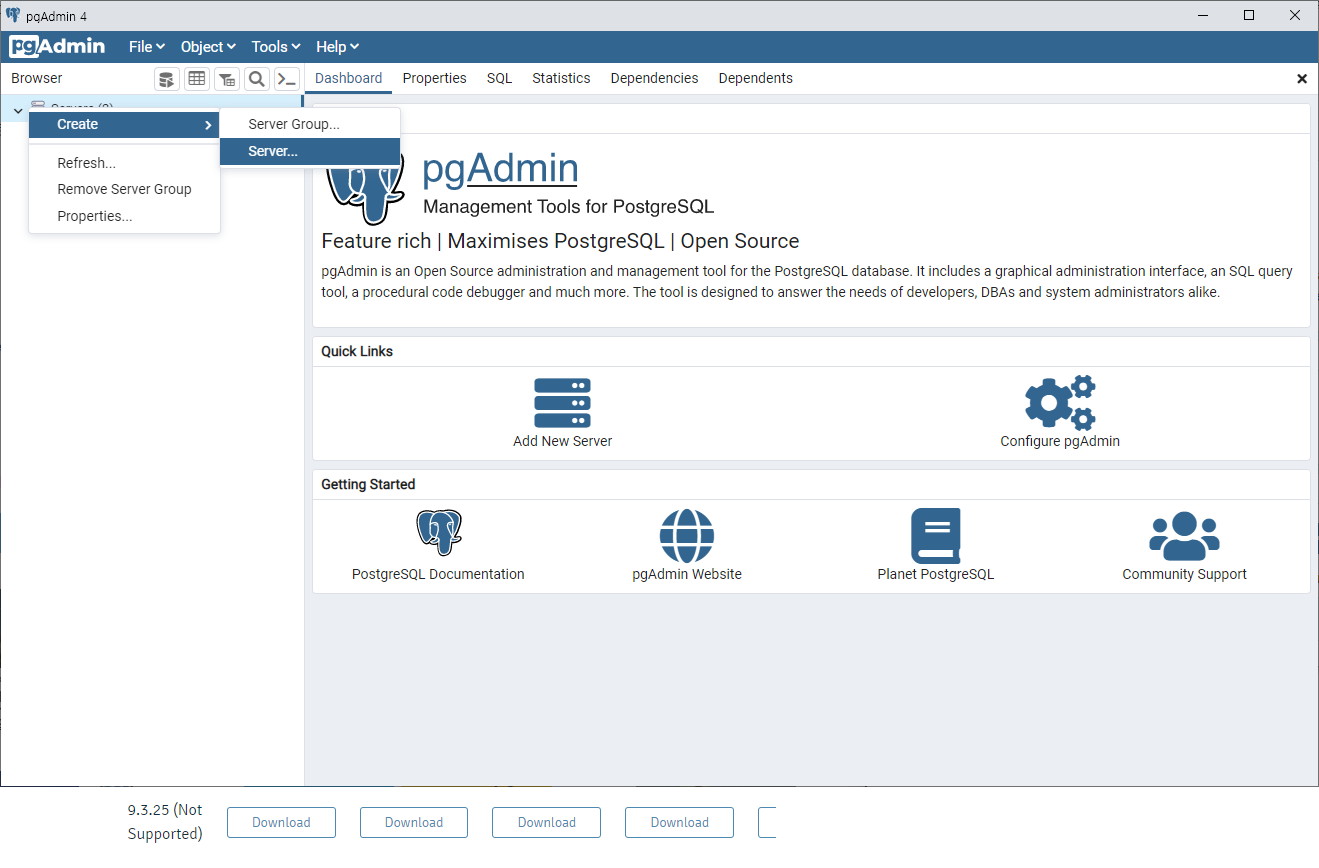Choose Server Group... from the submenu
Screen dimensions: 1319x868
click(310, 124)
